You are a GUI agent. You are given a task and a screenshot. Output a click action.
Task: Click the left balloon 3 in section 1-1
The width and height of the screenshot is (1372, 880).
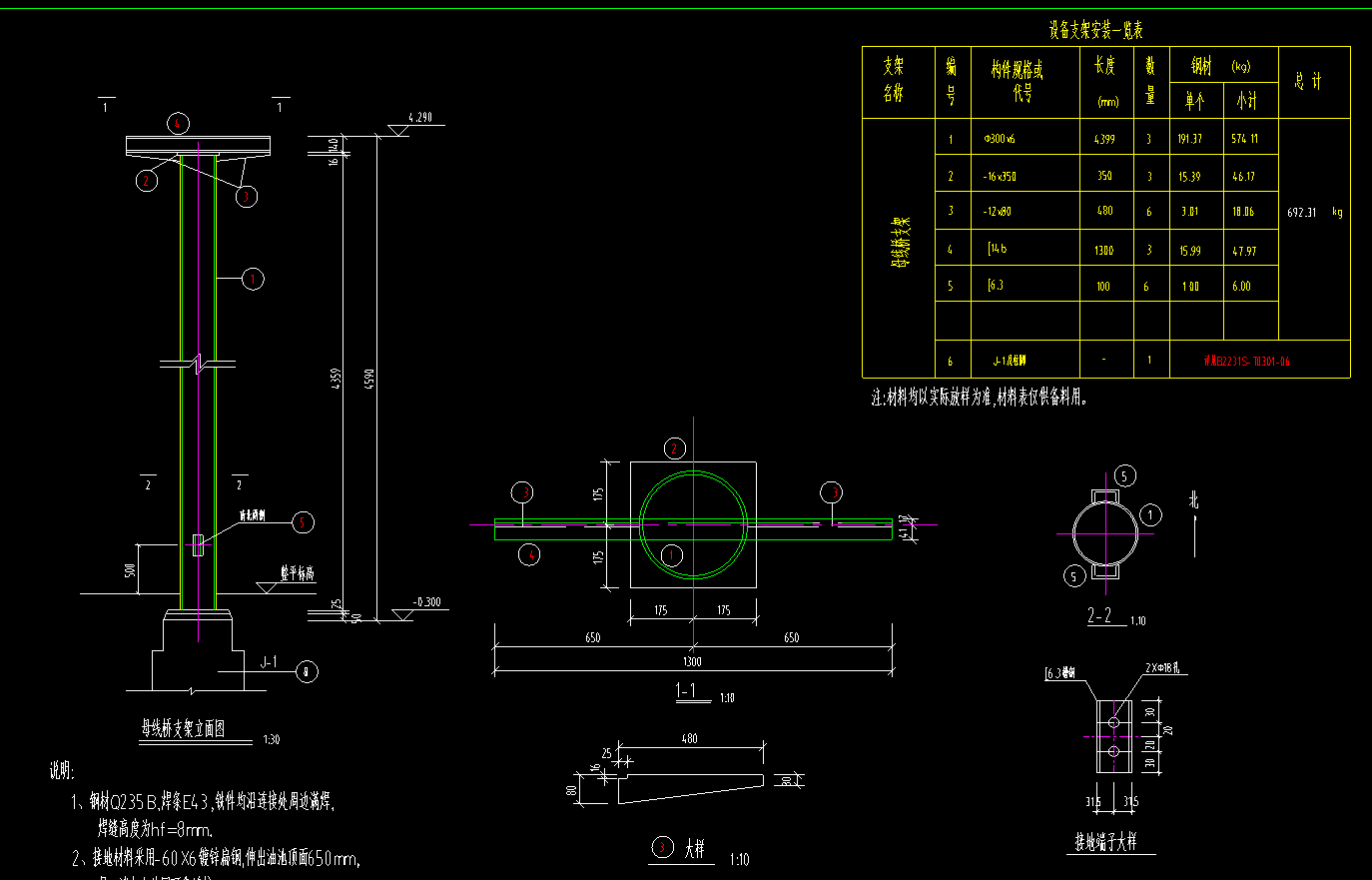click(523, 491)
